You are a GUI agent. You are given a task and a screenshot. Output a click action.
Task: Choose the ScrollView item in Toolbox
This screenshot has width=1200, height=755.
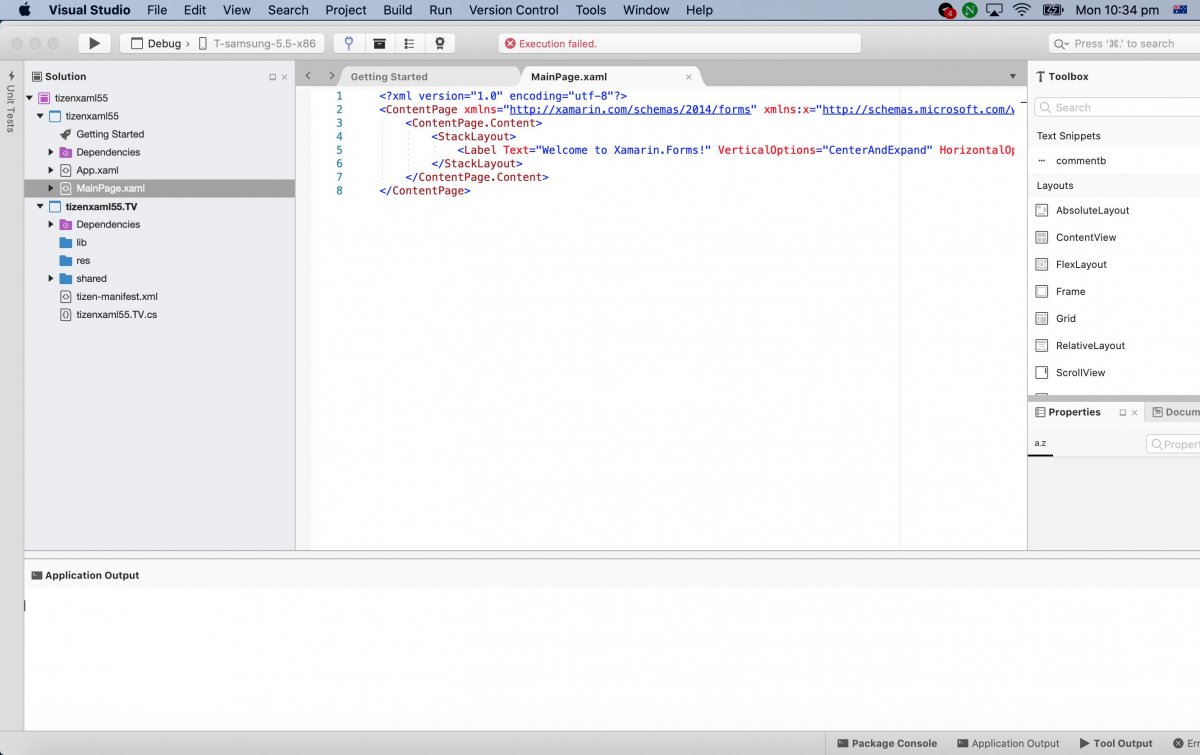[x=1080, y=373]
